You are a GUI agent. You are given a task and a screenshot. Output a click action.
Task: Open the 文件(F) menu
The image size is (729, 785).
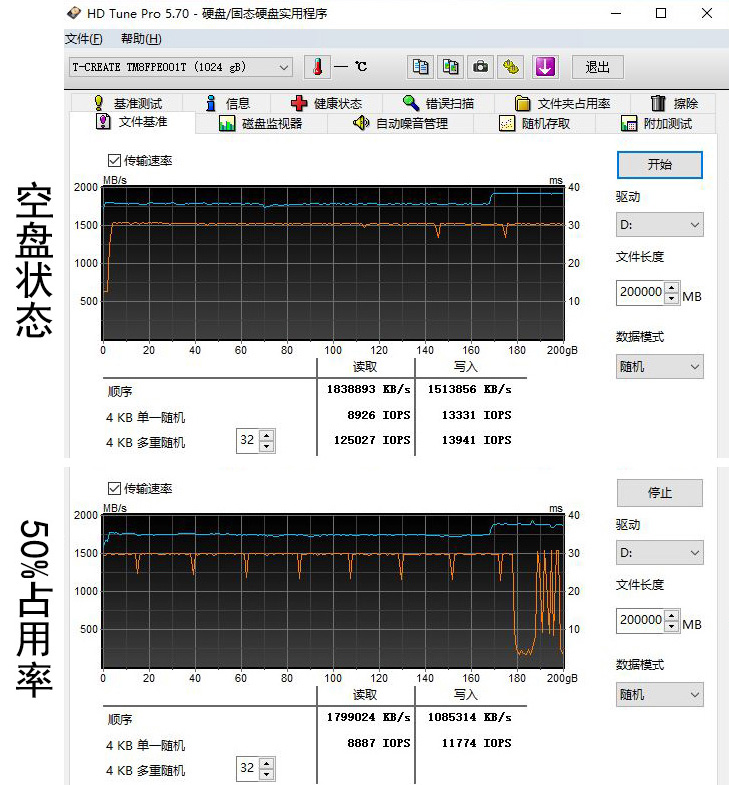84,39
